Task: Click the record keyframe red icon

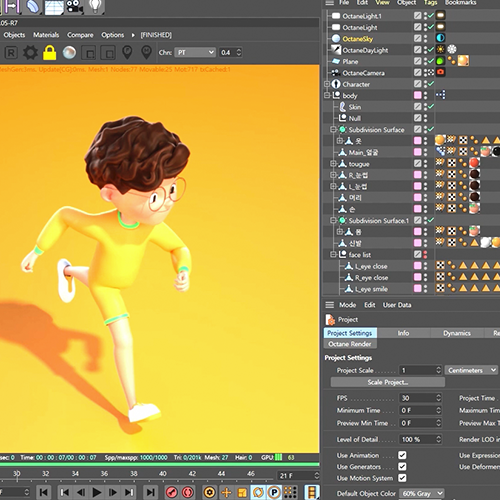Action: (x=172, y=492)
